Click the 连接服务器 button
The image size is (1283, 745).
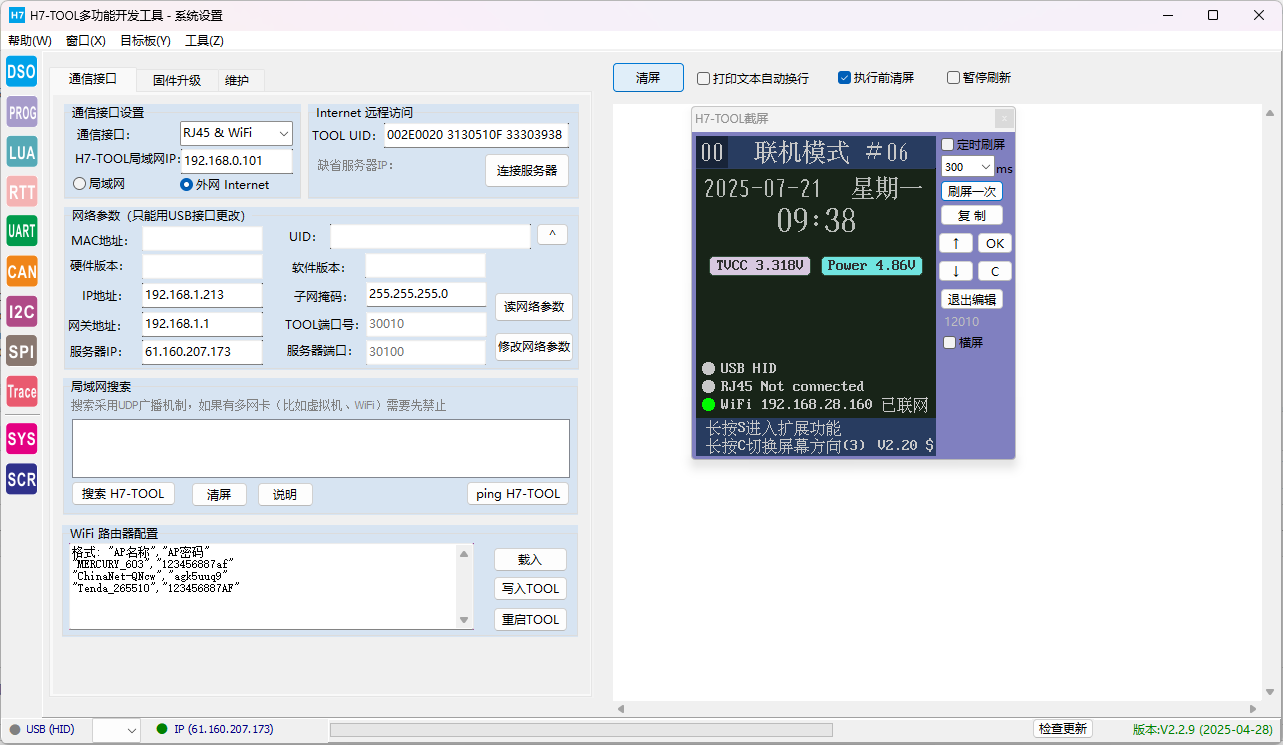pyautogui.click(x=527, y=170)
